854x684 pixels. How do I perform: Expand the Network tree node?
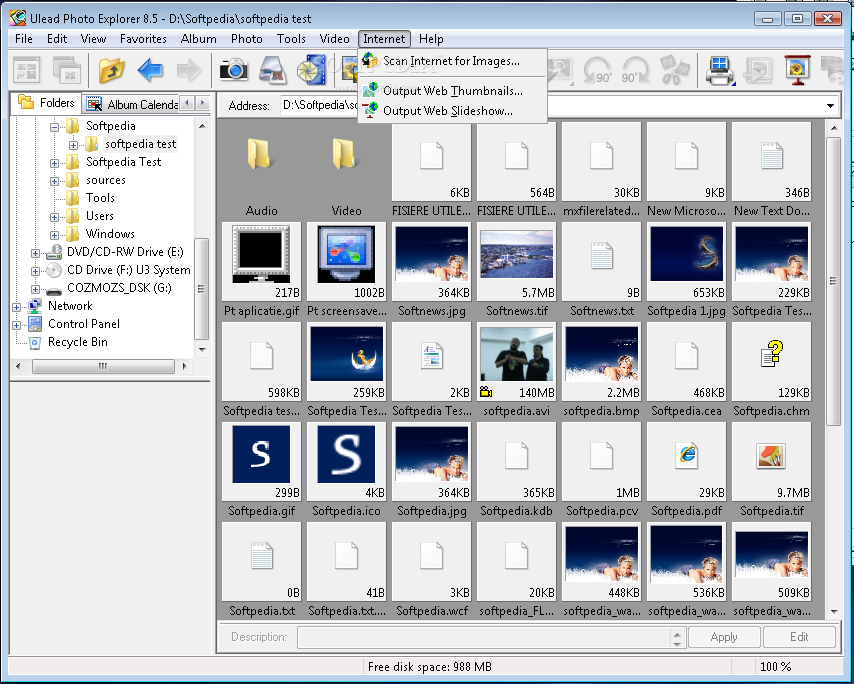[x=16, y=307]
